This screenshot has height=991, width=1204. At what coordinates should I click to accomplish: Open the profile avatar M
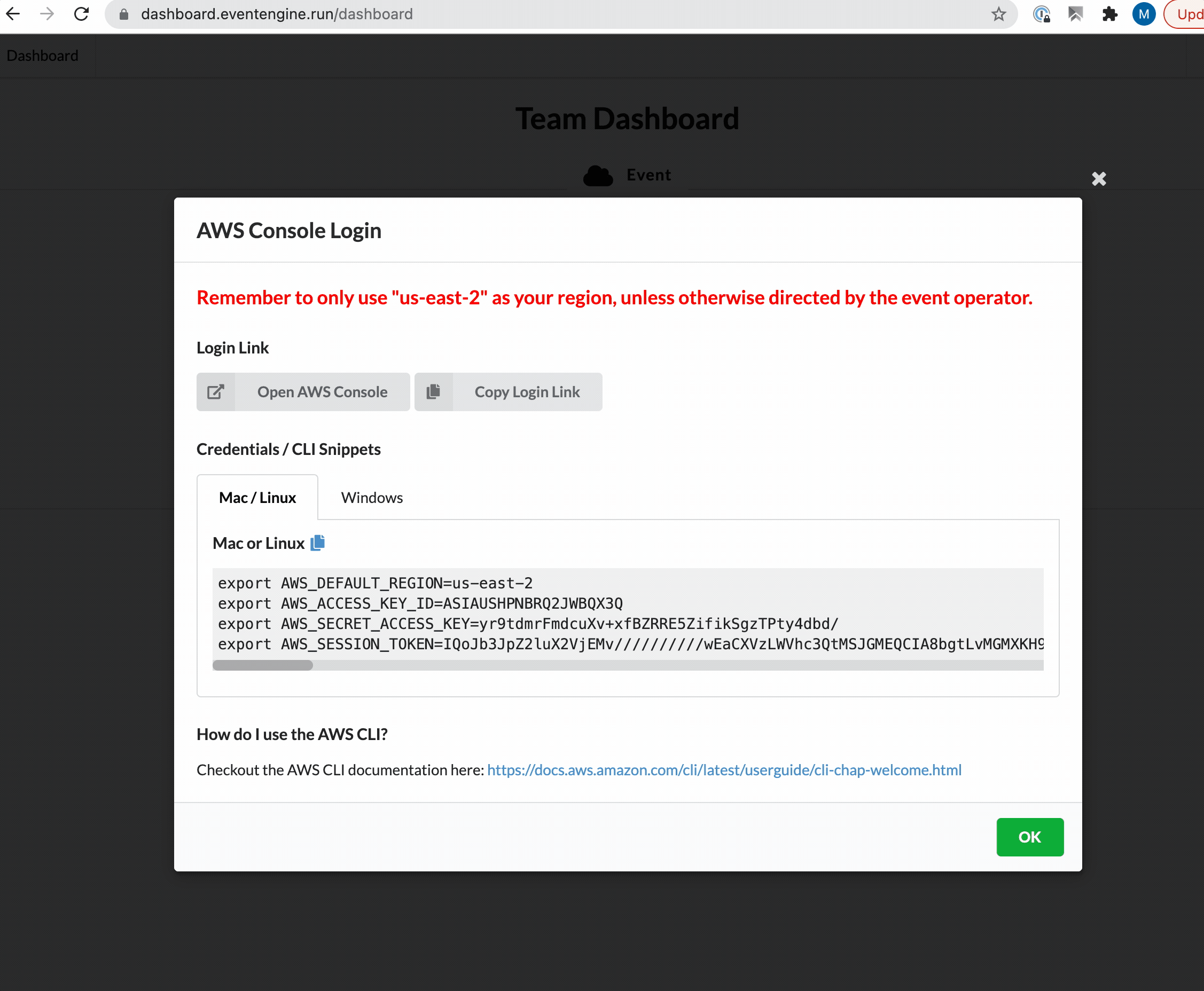[1144, 14]
